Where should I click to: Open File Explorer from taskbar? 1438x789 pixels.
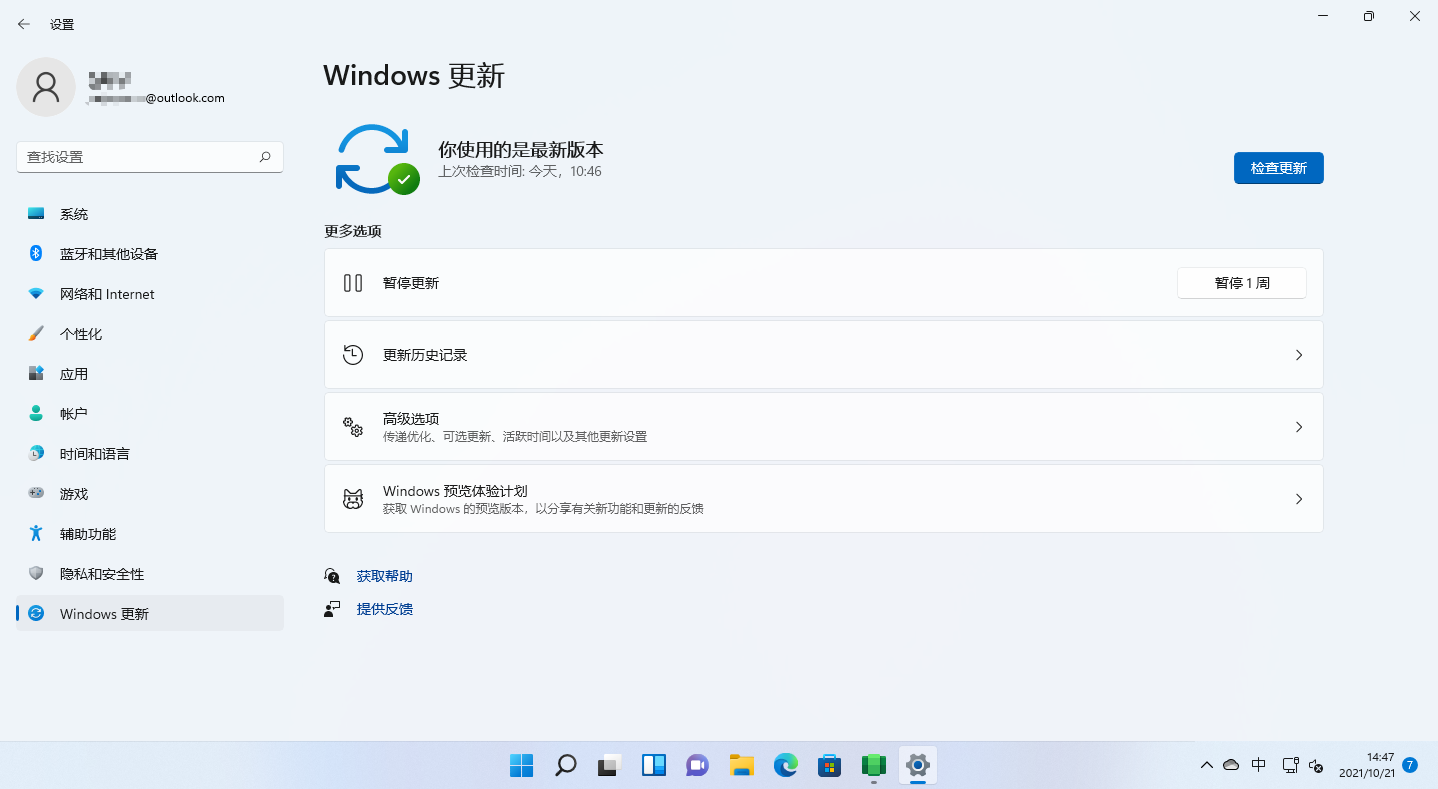741,765
